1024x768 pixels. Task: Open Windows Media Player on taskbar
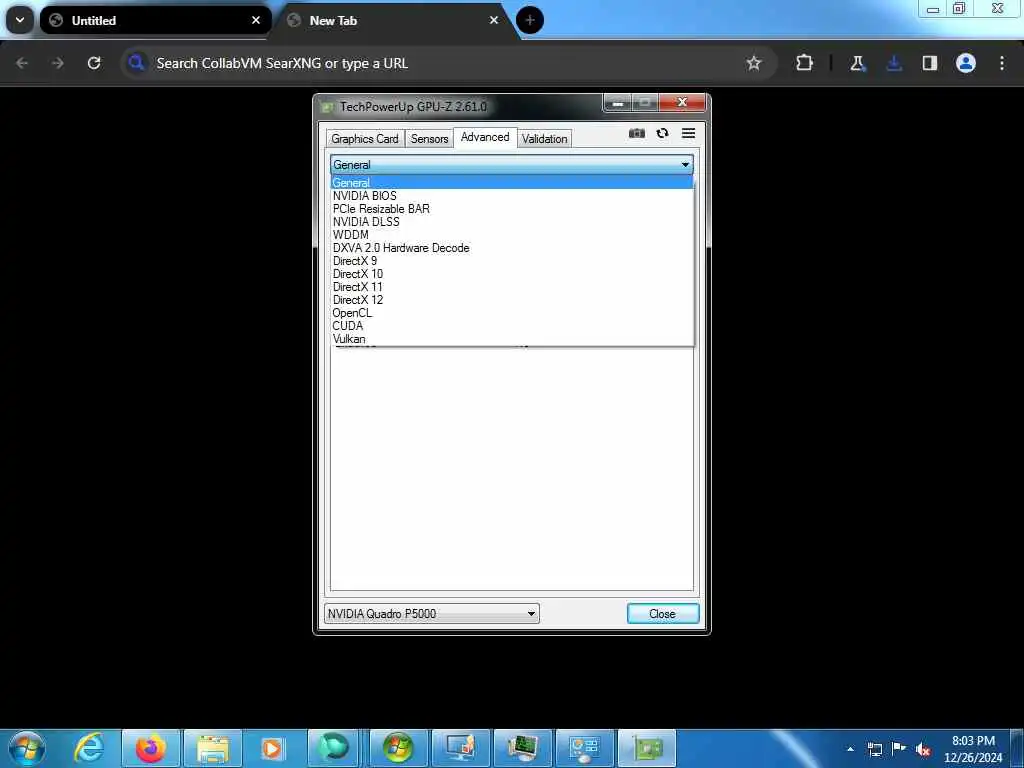pos(274,748)
